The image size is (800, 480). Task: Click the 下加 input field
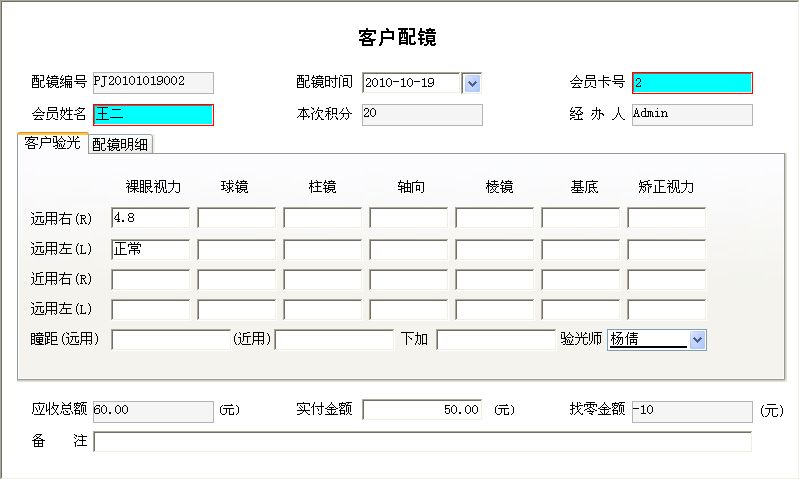click(495, 340)
